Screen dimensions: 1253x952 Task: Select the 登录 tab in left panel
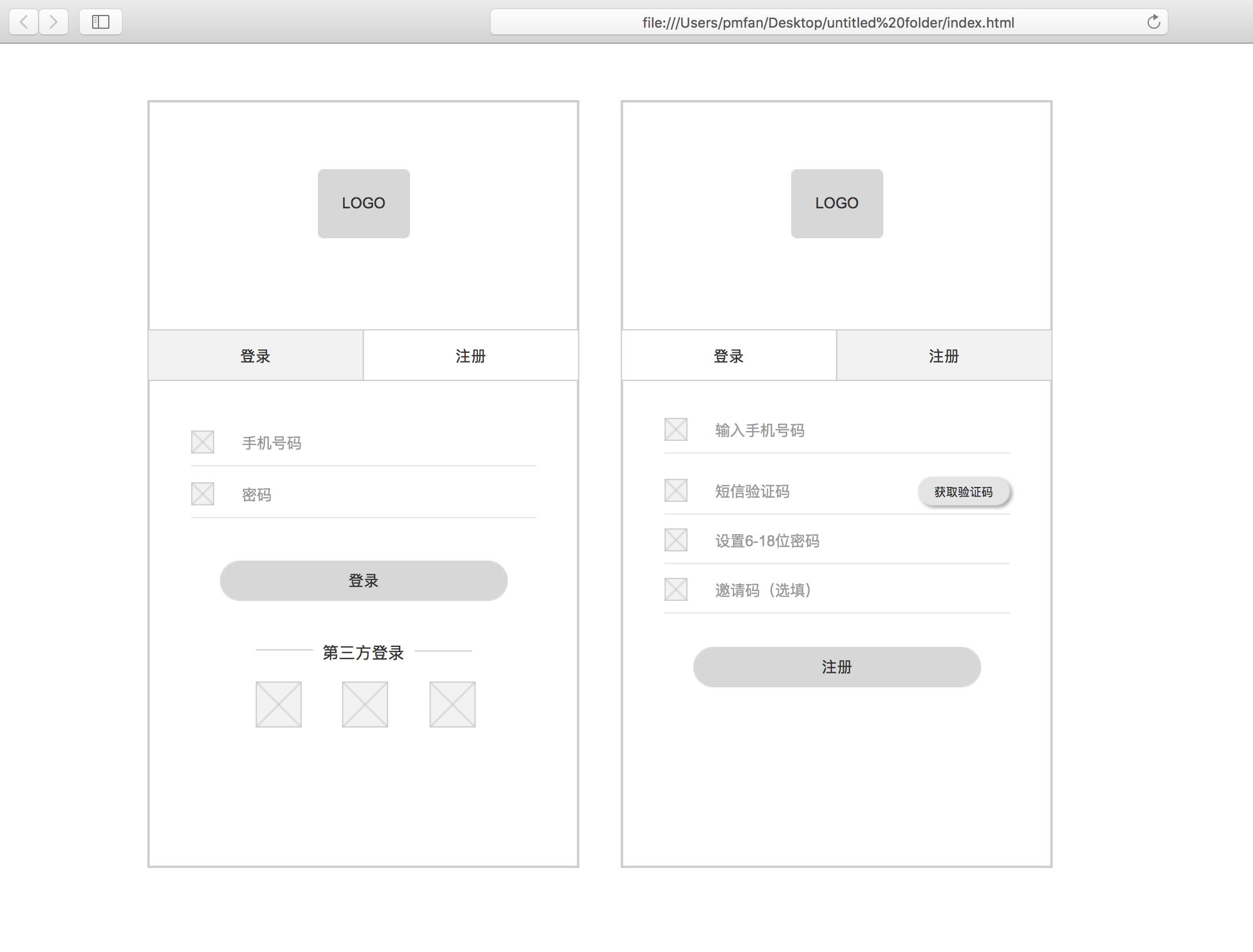pos(256,356)
